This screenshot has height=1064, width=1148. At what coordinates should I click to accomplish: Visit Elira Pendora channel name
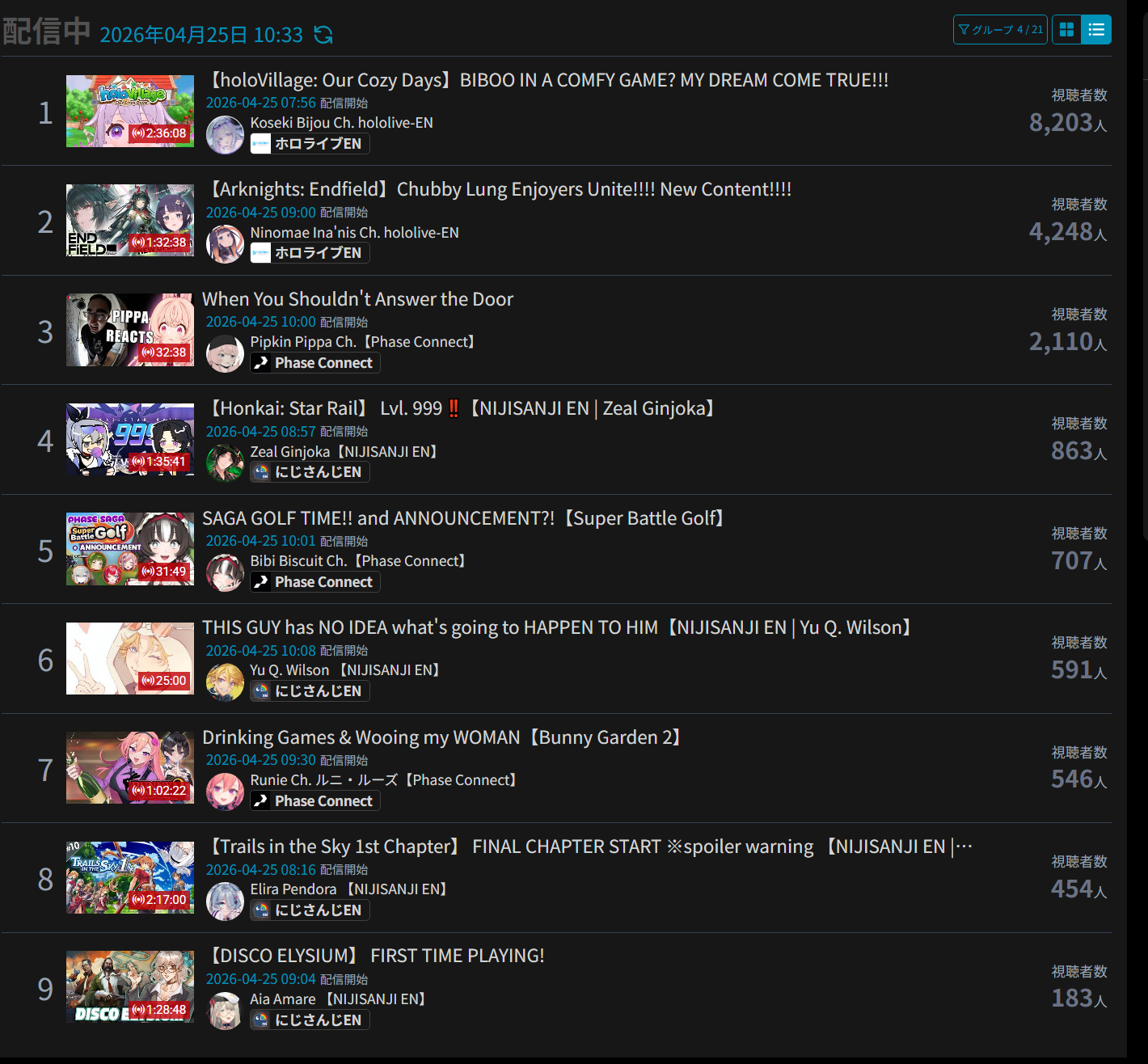[349, 889]
